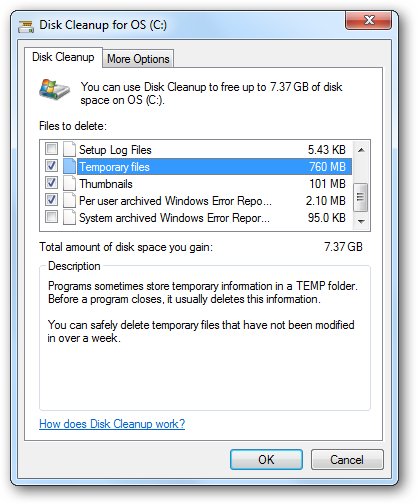This screenshot has width=417, height=504.
Task: Click the Temporary files file icon
Action: pos(69,166)
